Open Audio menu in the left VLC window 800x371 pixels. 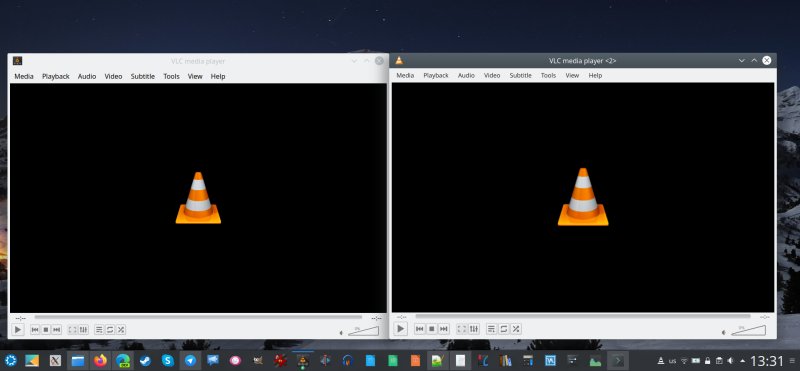[x=87, y=77]
